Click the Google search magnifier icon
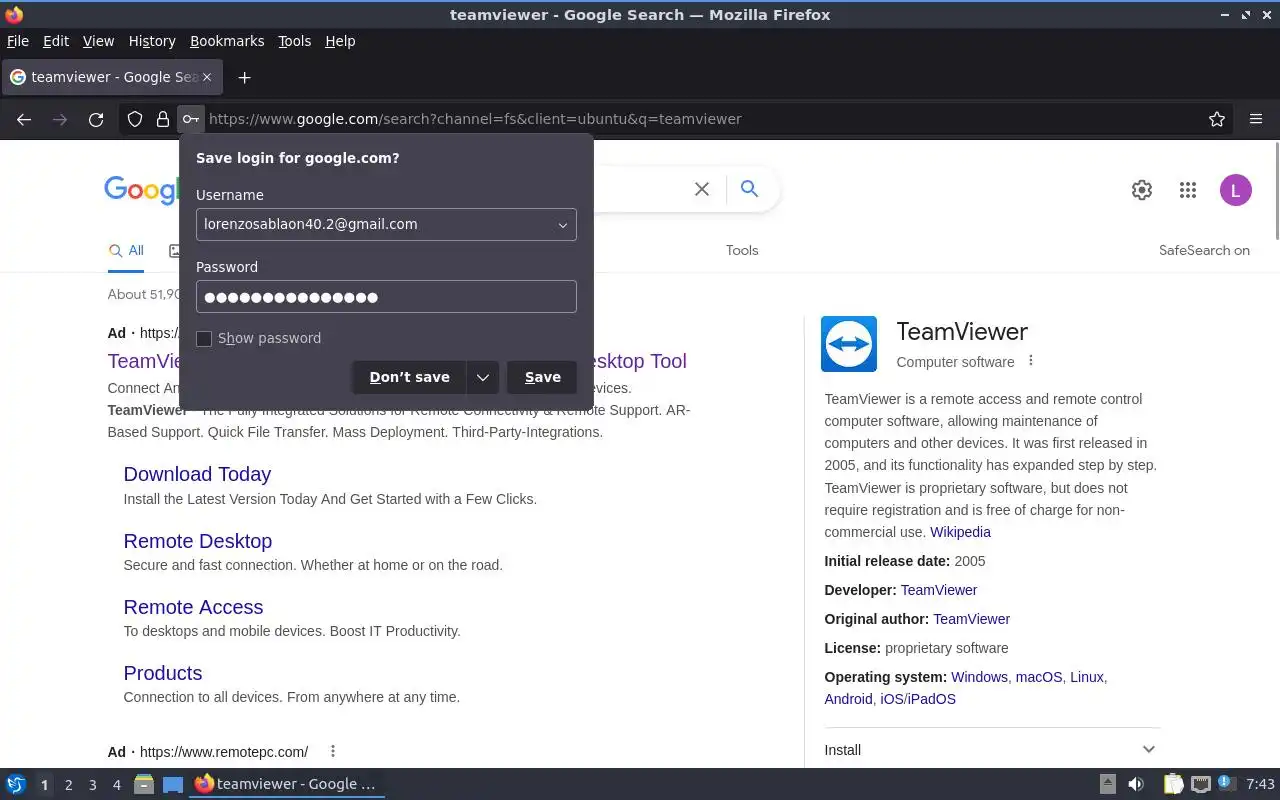 click(749, 189)
